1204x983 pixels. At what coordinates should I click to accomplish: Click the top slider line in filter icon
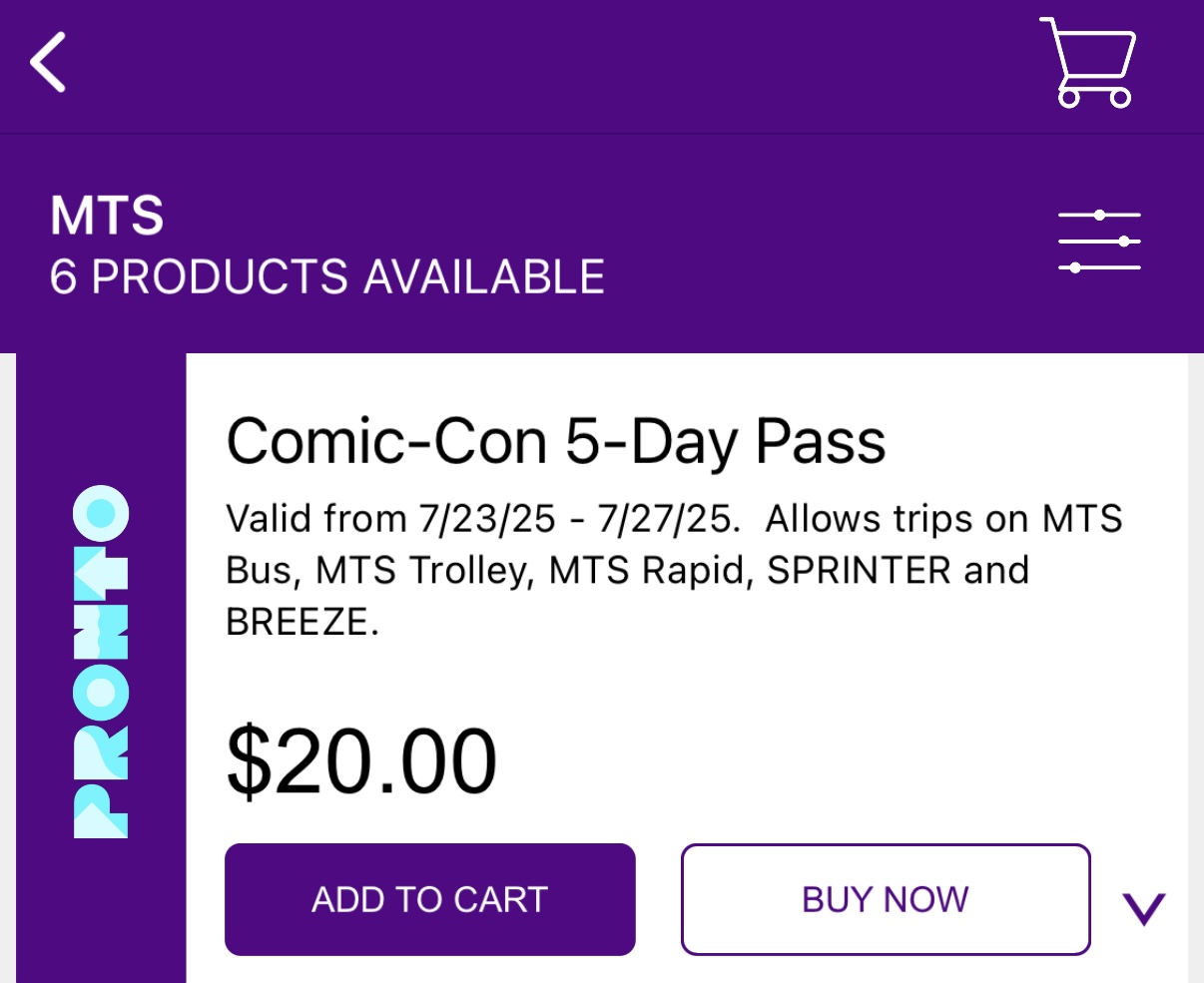(x=1099, y=215)
